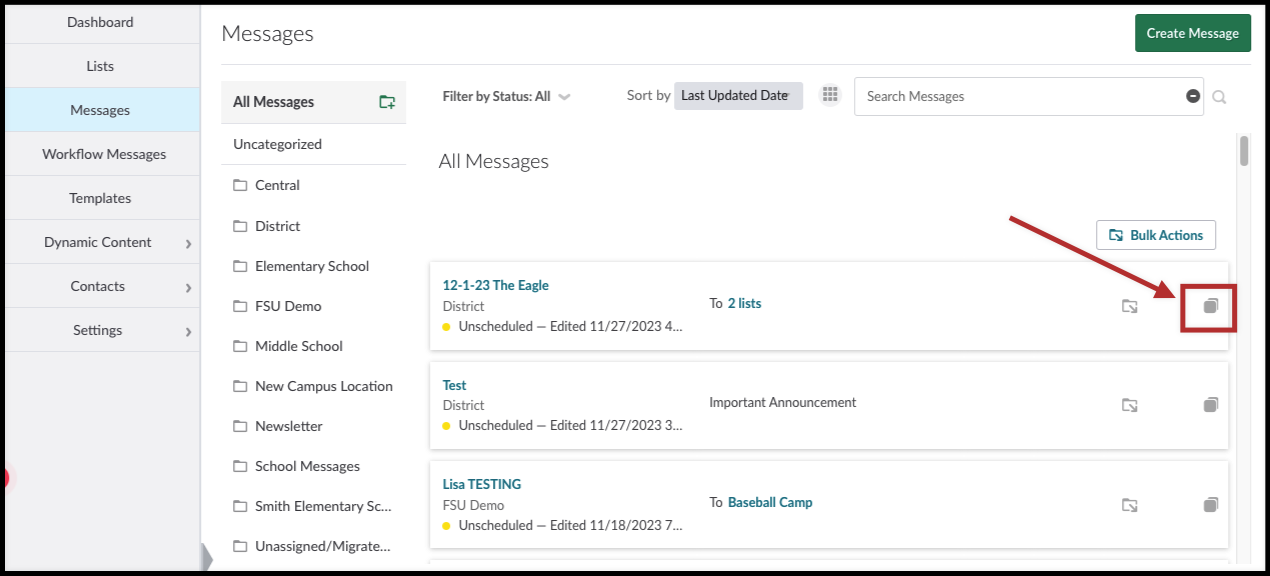Click the Create Message button
1270x576 pixels.
click(x=1192, y=33)
